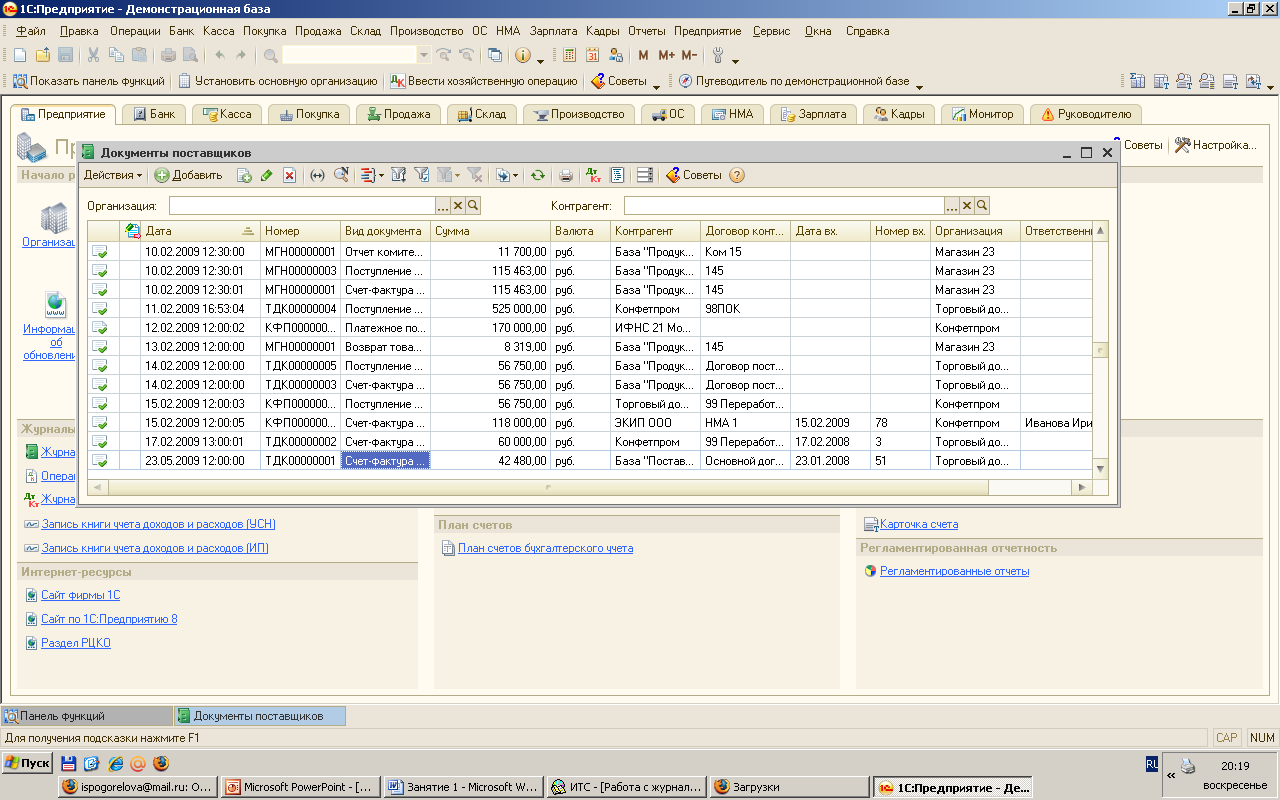Click the sum (Σ) table icon at top right
The height and width of the screenshot is (800, 1280).
tap(1138, 81)
